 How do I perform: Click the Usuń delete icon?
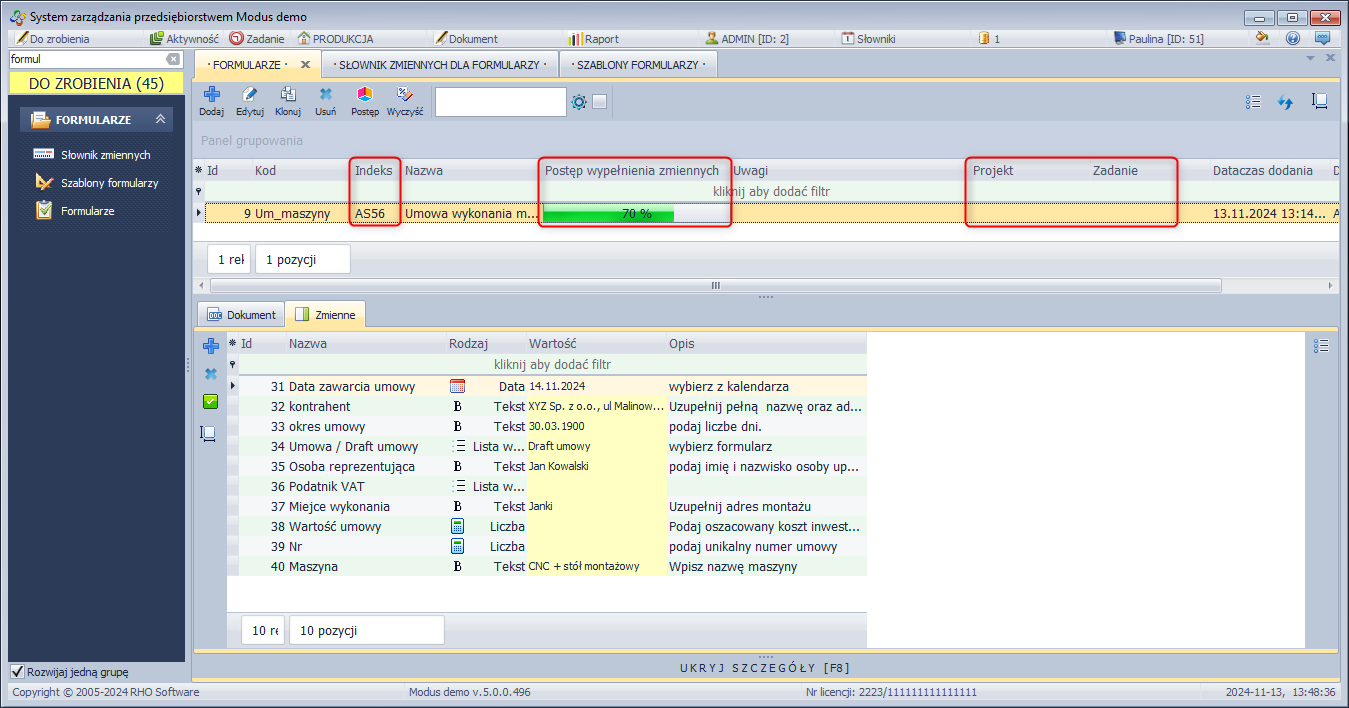coord(325,95)
